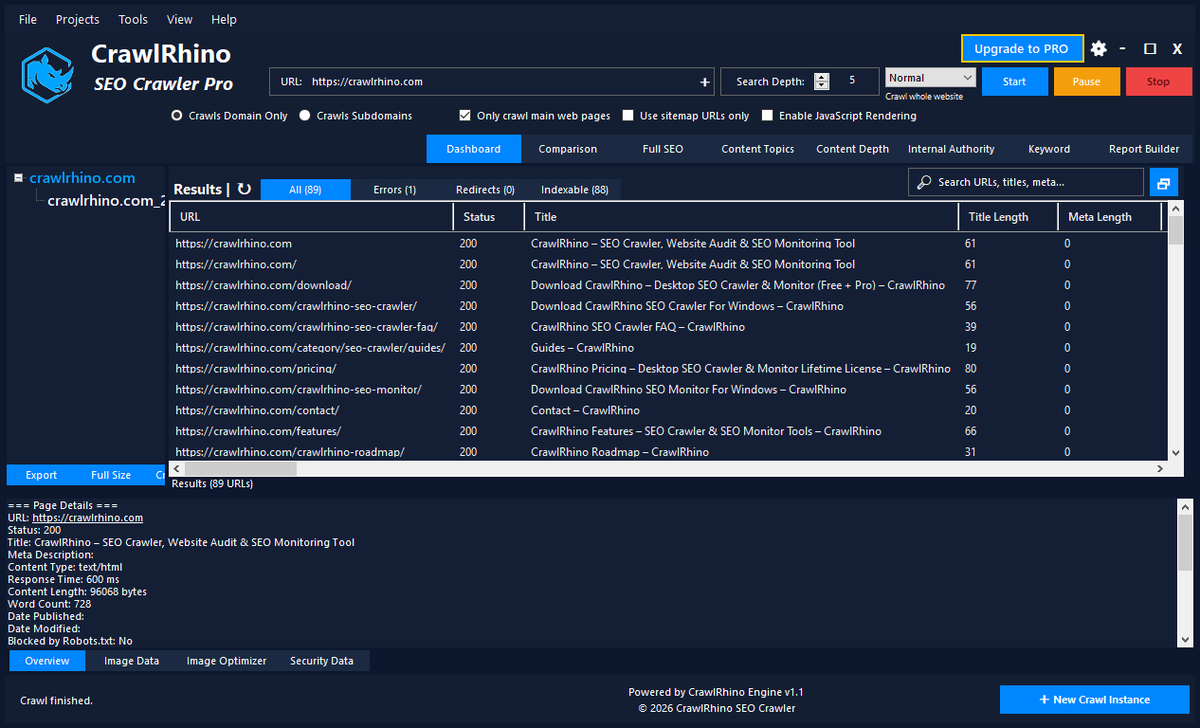Click the Export button

41,475
